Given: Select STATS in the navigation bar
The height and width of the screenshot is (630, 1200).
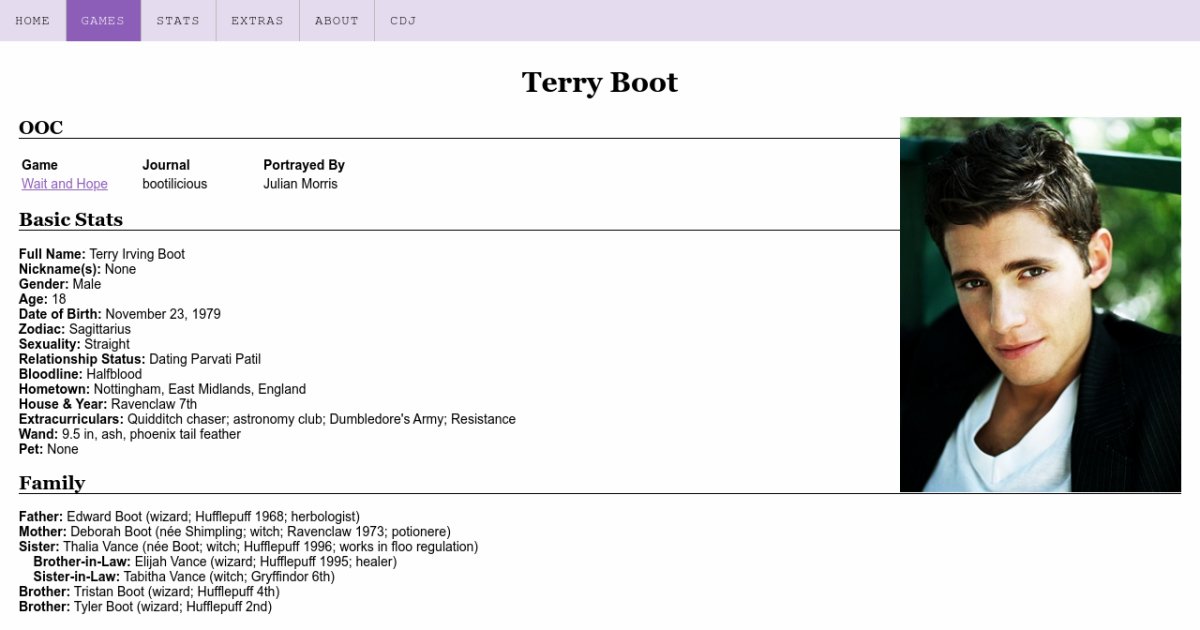Looking at the screenshot, I should click(178, 20).
